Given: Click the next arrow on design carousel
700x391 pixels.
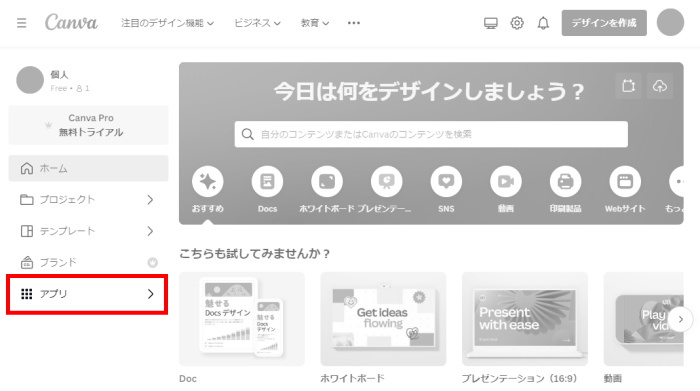Looking at the screenshot, I should [x=680, y=319].
